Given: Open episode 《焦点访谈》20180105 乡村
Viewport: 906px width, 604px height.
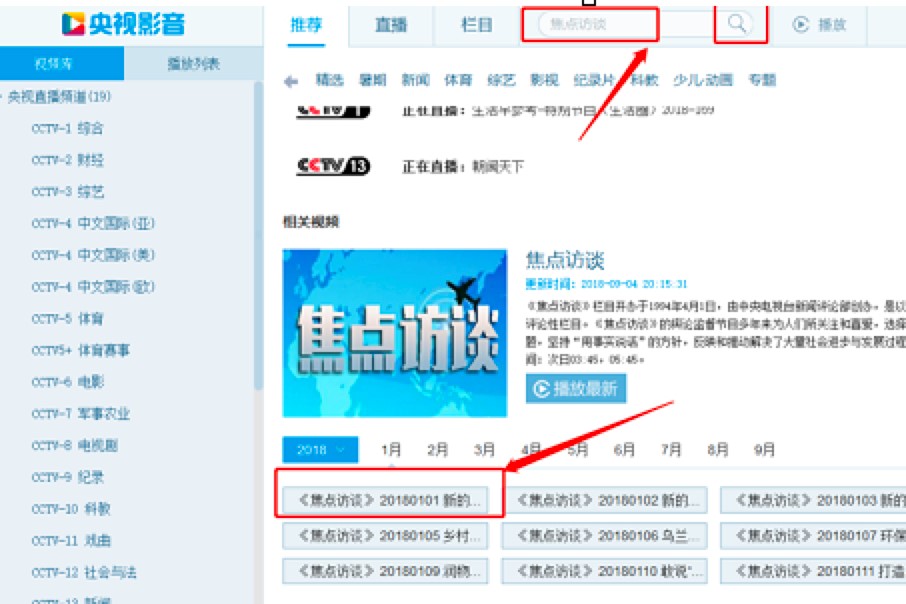Looking at the screenshot, I should (x=385, y=536).
